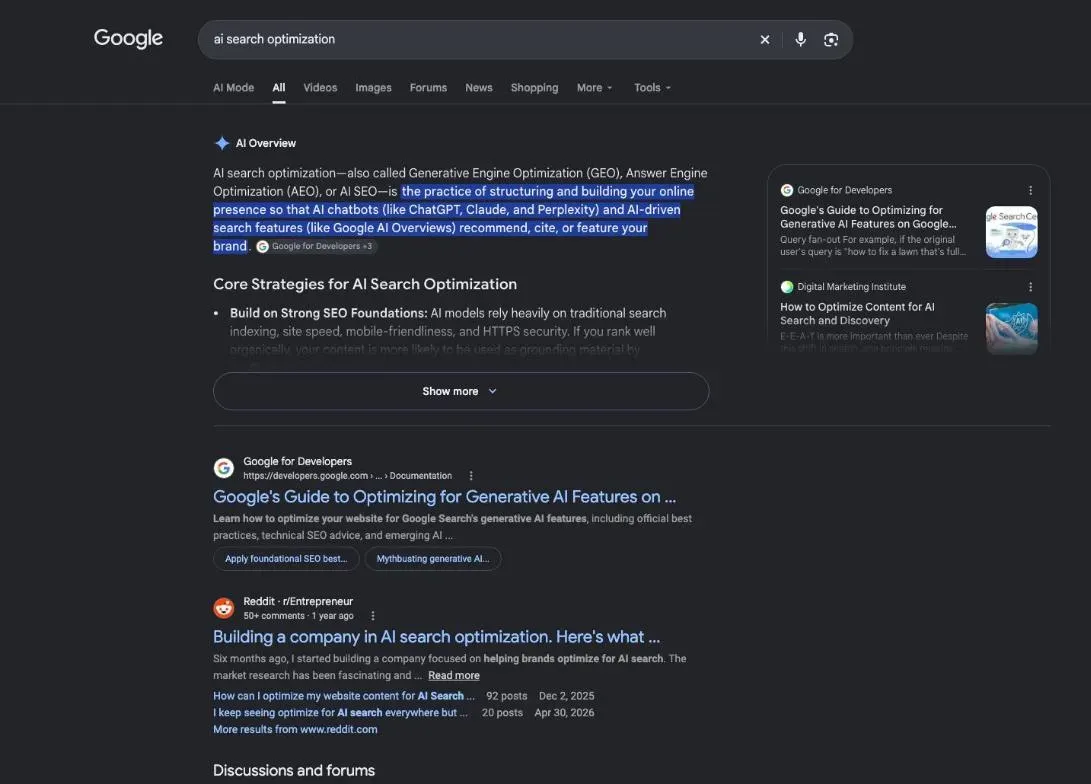This screenshot has height=784, width=1091.
Task: Open options for Digital Marketing Institute card
Action: pyautogui.click(x=1030, y=287)
